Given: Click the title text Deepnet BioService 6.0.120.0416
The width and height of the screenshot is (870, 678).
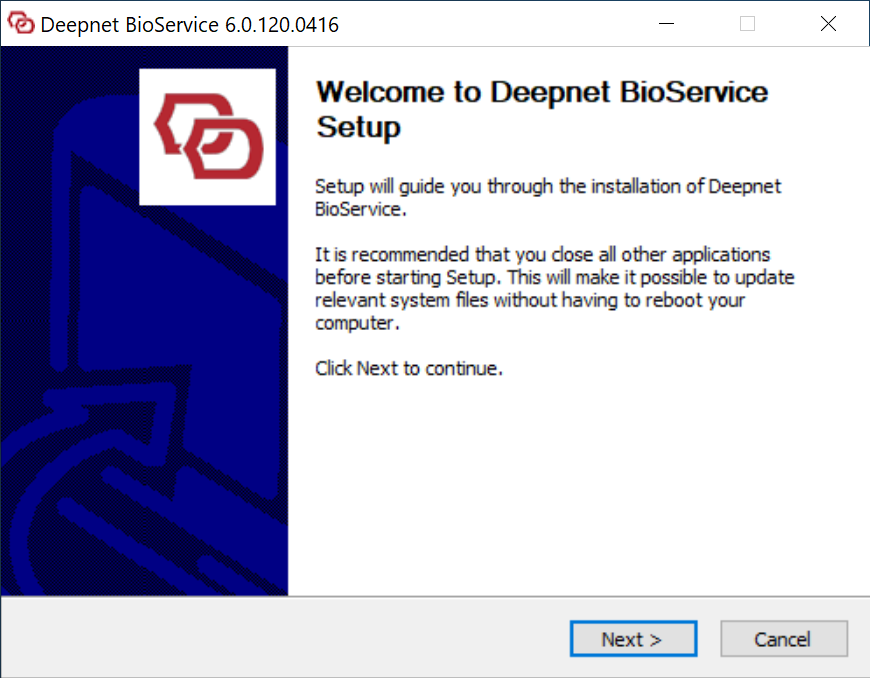Looking at the screenshot, I should point(189,24).
